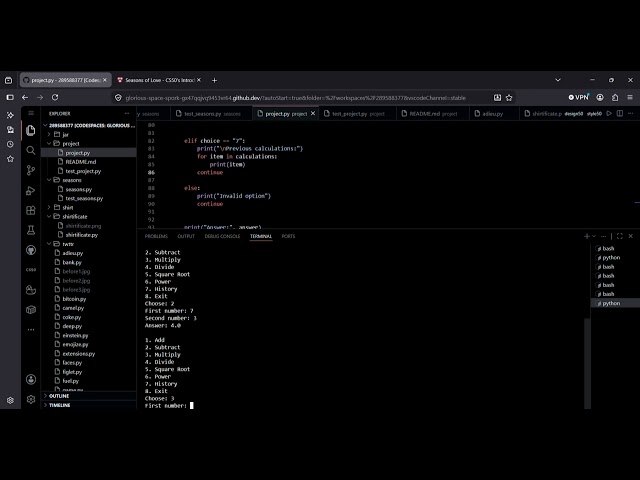Open the CS50 activity bar item
This screenshot has width=640, height=480.
(x=31, y=270)
